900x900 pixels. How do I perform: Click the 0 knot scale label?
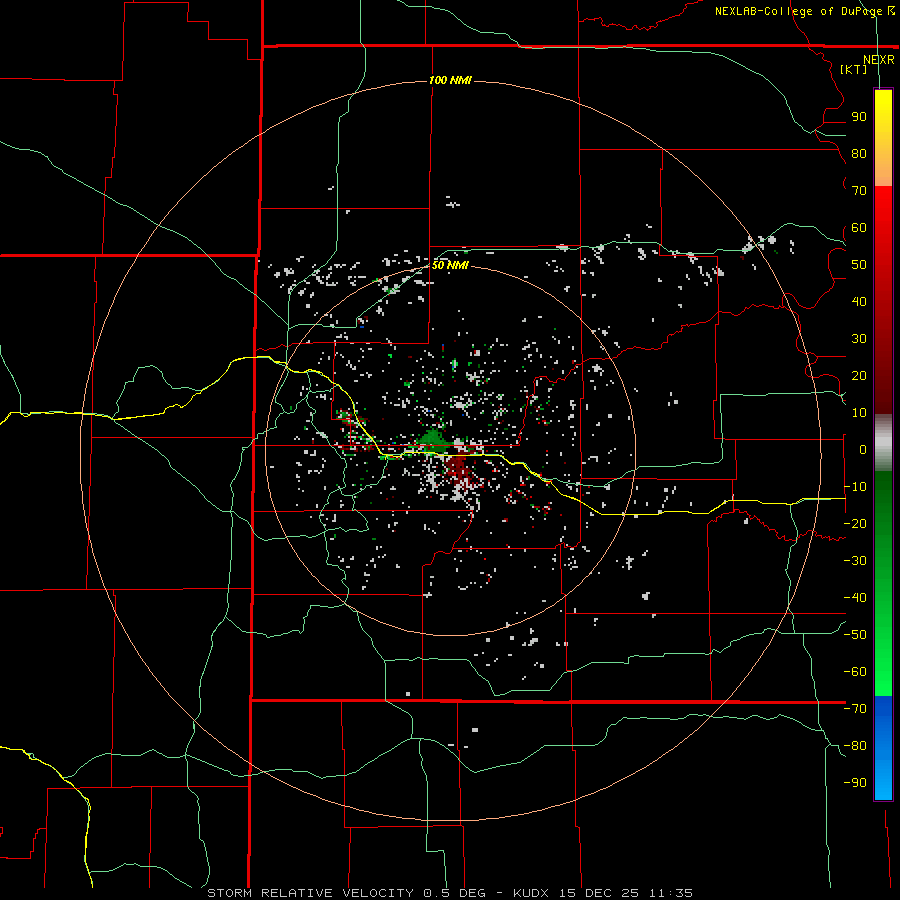click(863, 450)
